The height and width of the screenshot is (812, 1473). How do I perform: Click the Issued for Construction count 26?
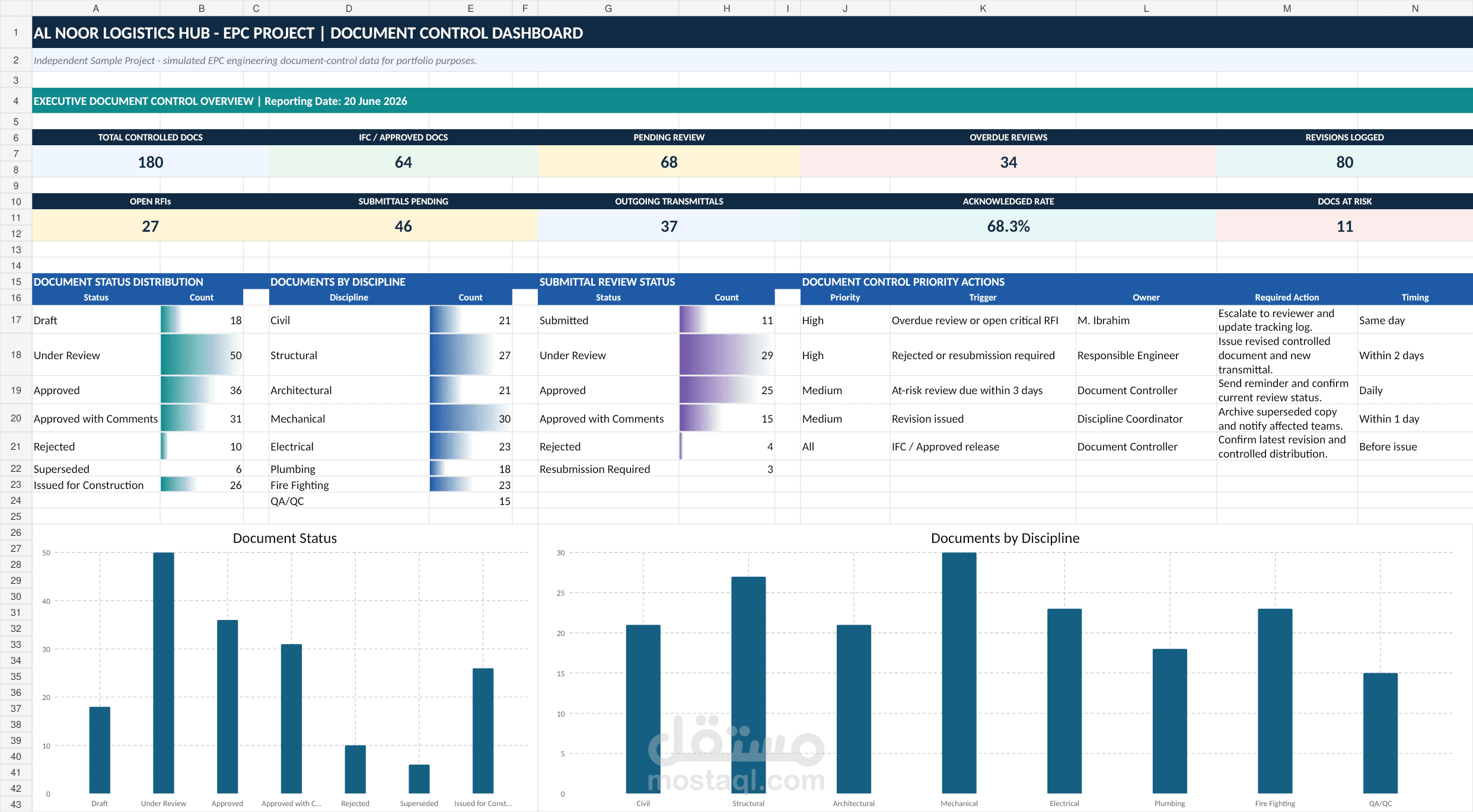coord(202,485)
